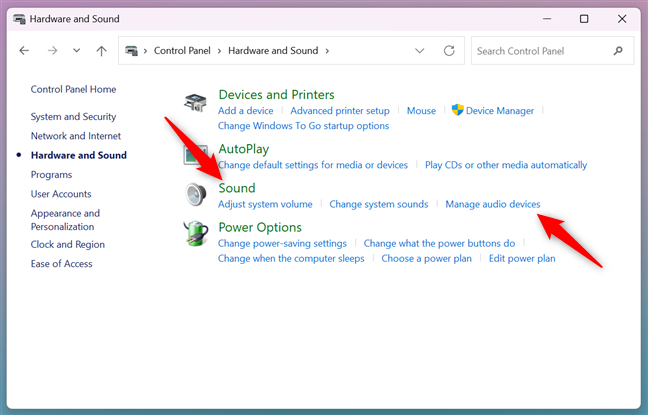The width and height of the screenshot is (648, 415).
Task: Click Manage audio devices
Action: coord(493,204)
